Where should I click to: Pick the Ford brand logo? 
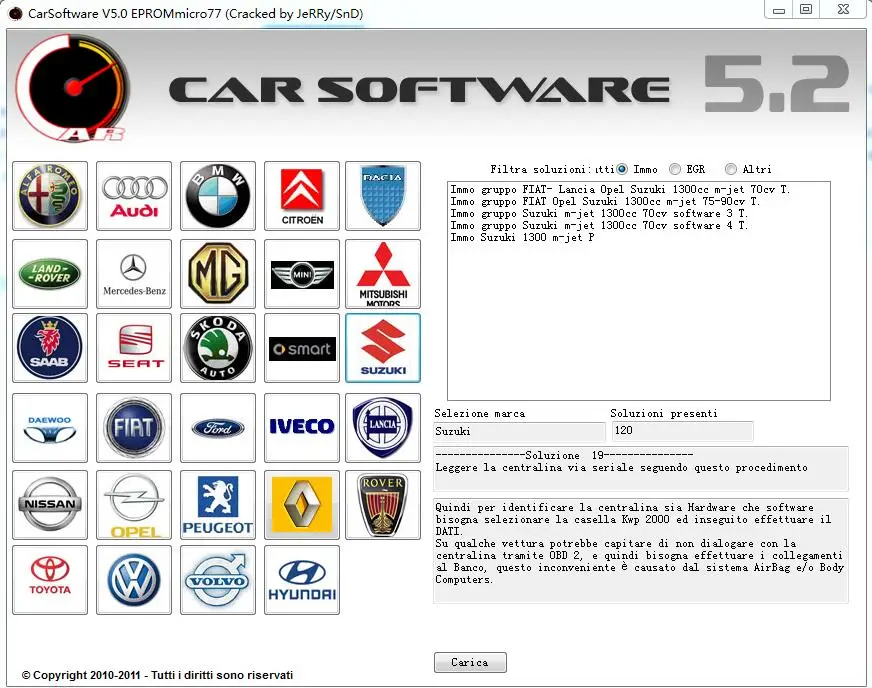pyautogui.click(x=218, y=428)
